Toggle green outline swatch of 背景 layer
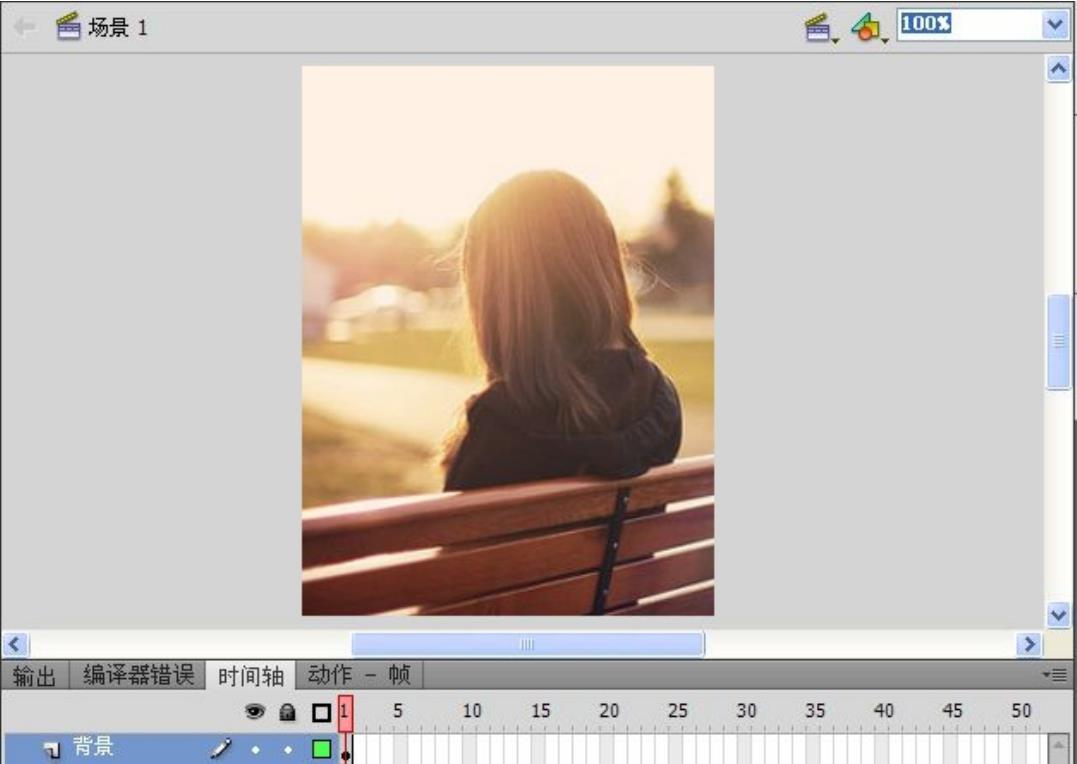This screenshot has height=764, width=1077. pyautogui.click(x=321, y=747)
